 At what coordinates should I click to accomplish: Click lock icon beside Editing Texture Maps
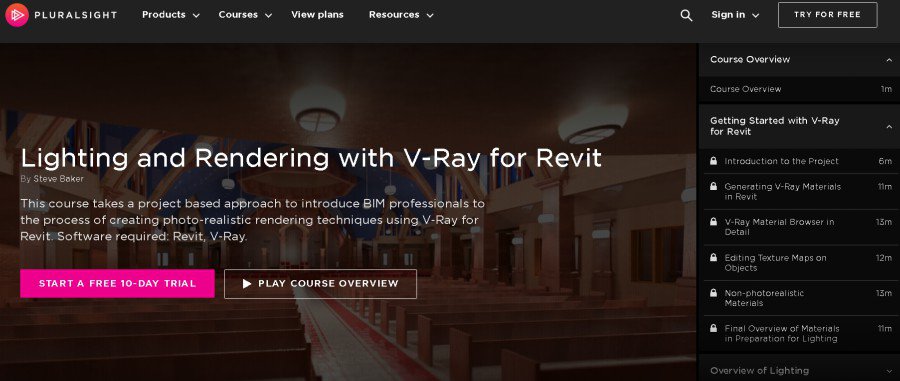(x=713, y=258)
